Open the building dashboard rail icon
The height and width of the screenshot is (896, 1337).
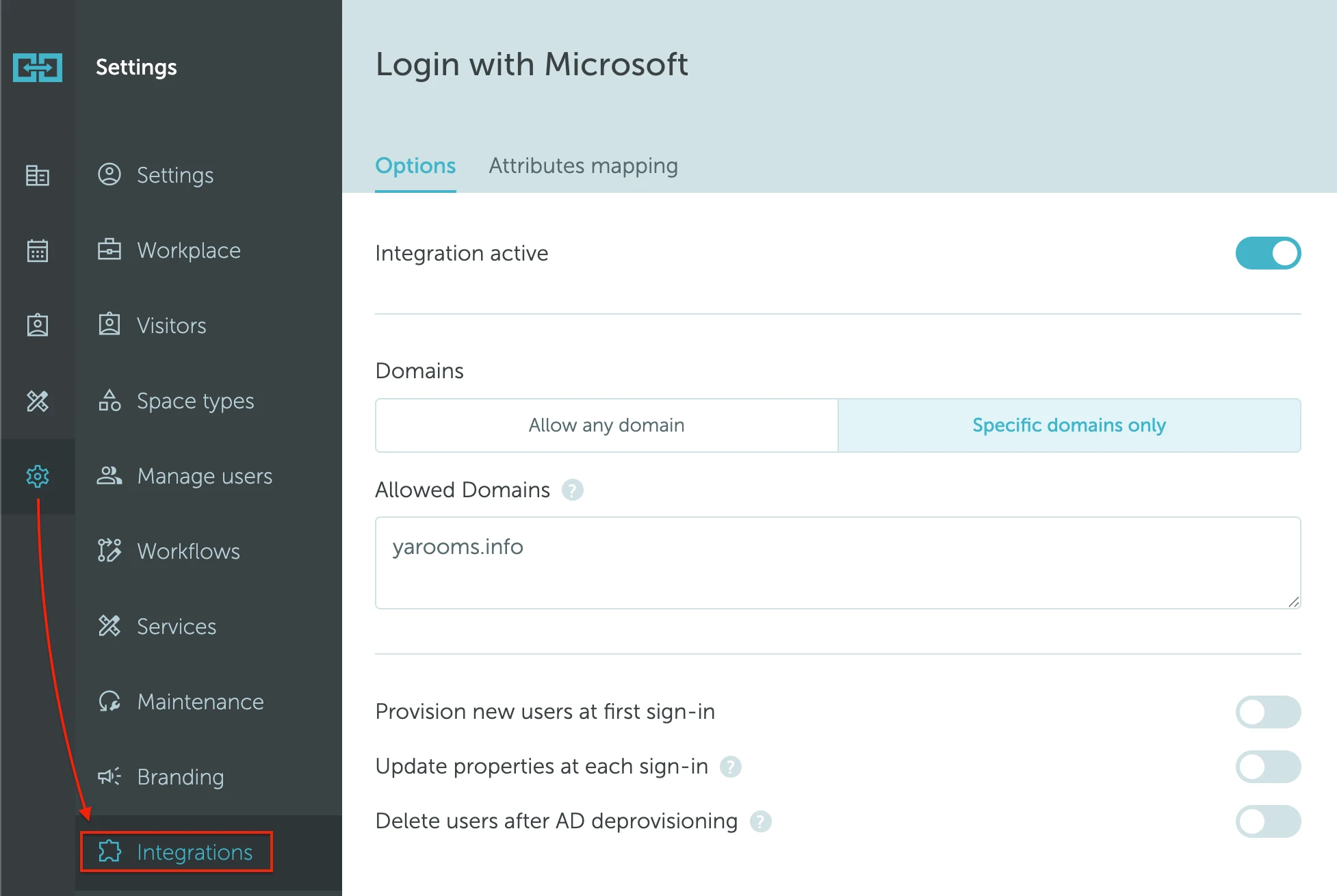click(x=38, y=176)
